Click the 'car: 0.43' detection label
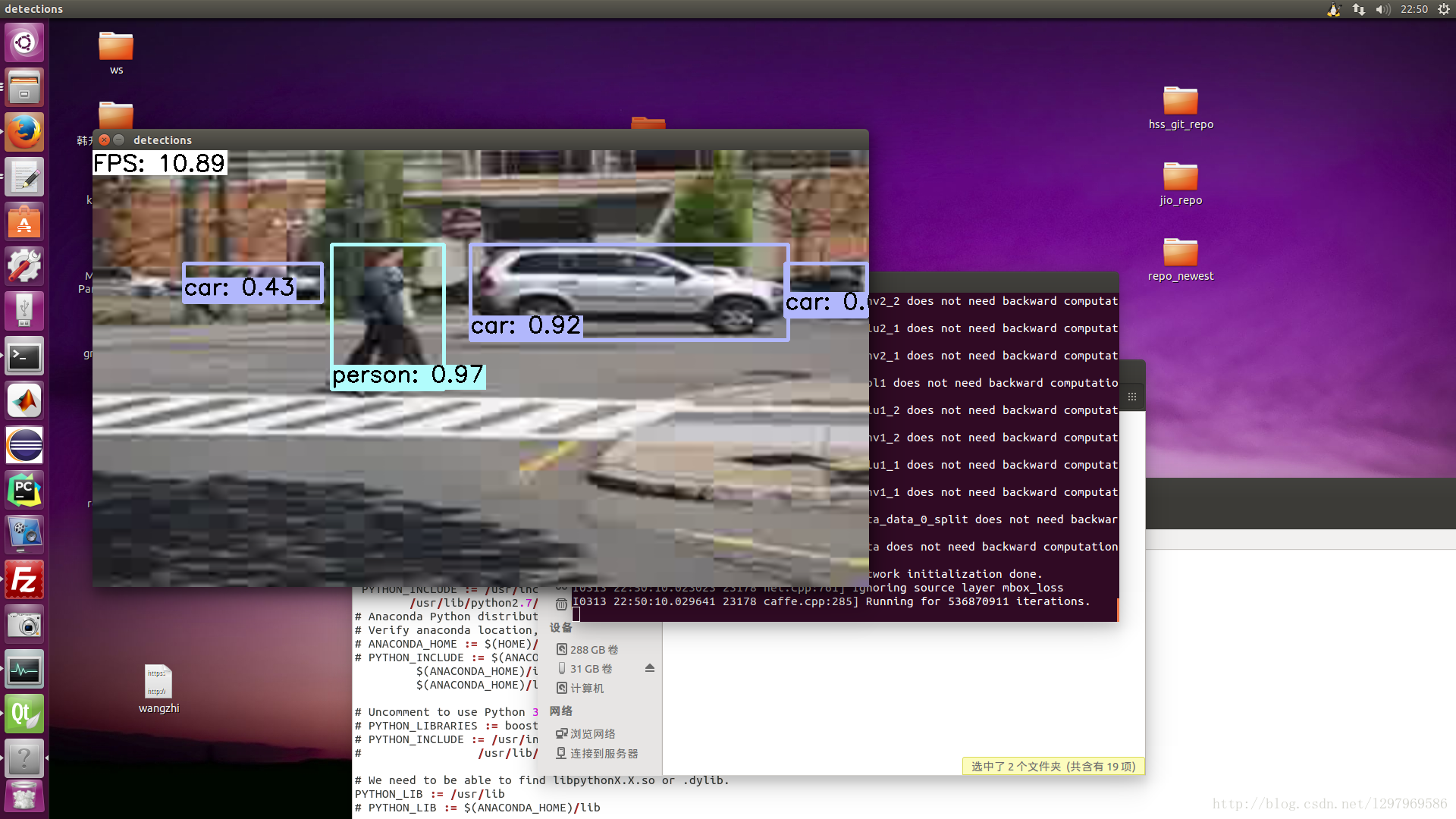 pyautogui.click(x=239, y=287)
